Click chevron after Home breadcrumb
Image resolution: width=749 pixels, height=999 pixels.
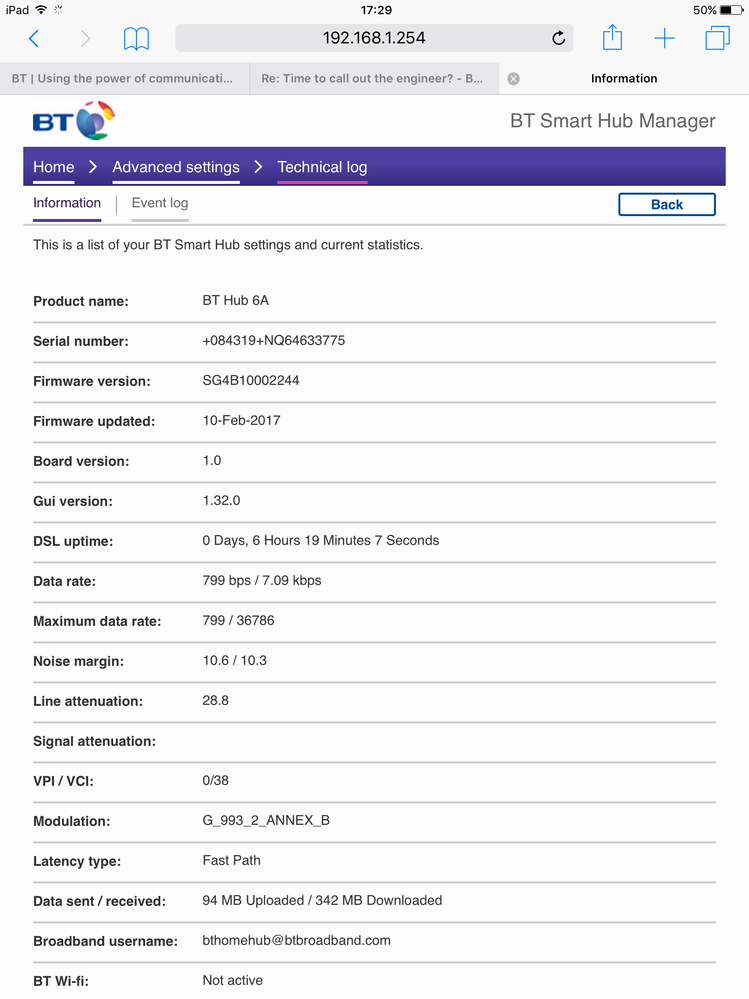tap(93, 167)
